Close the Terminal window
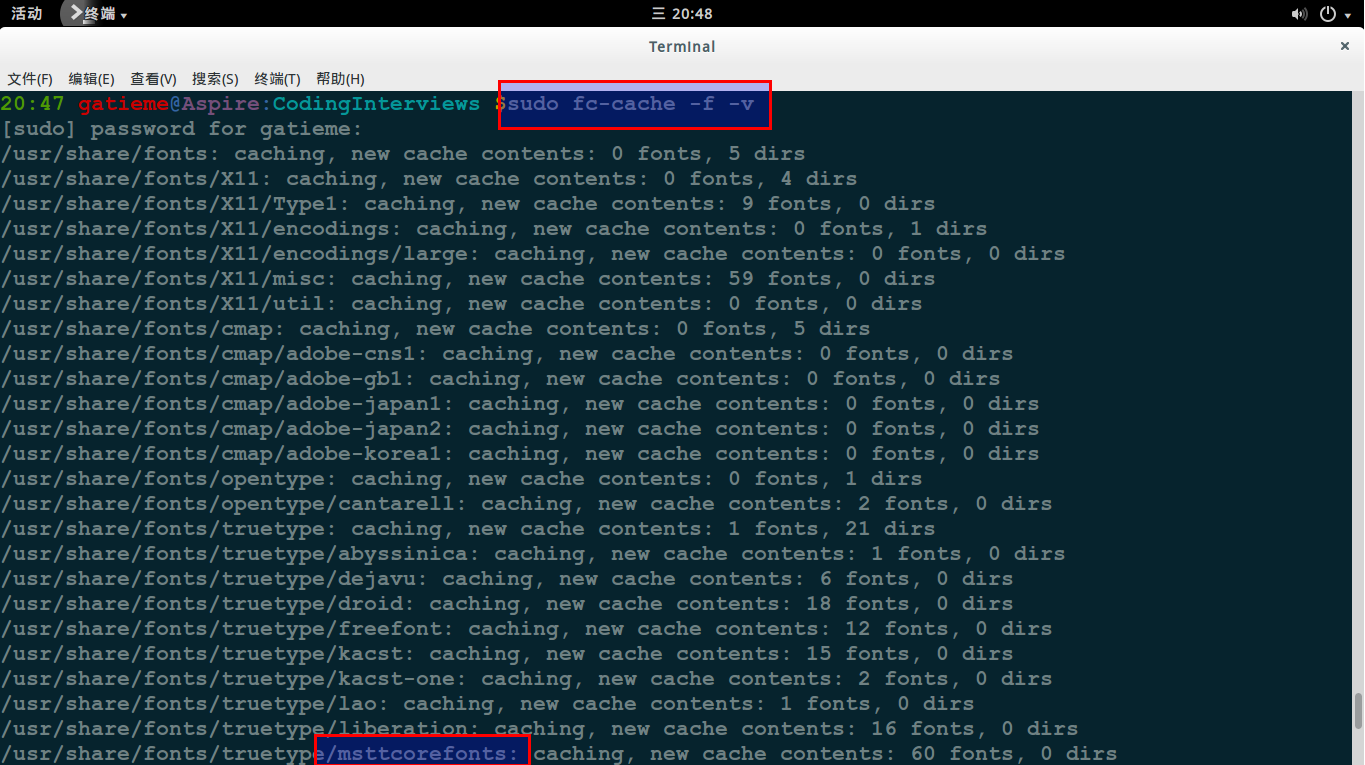 tap(1345, 46)
